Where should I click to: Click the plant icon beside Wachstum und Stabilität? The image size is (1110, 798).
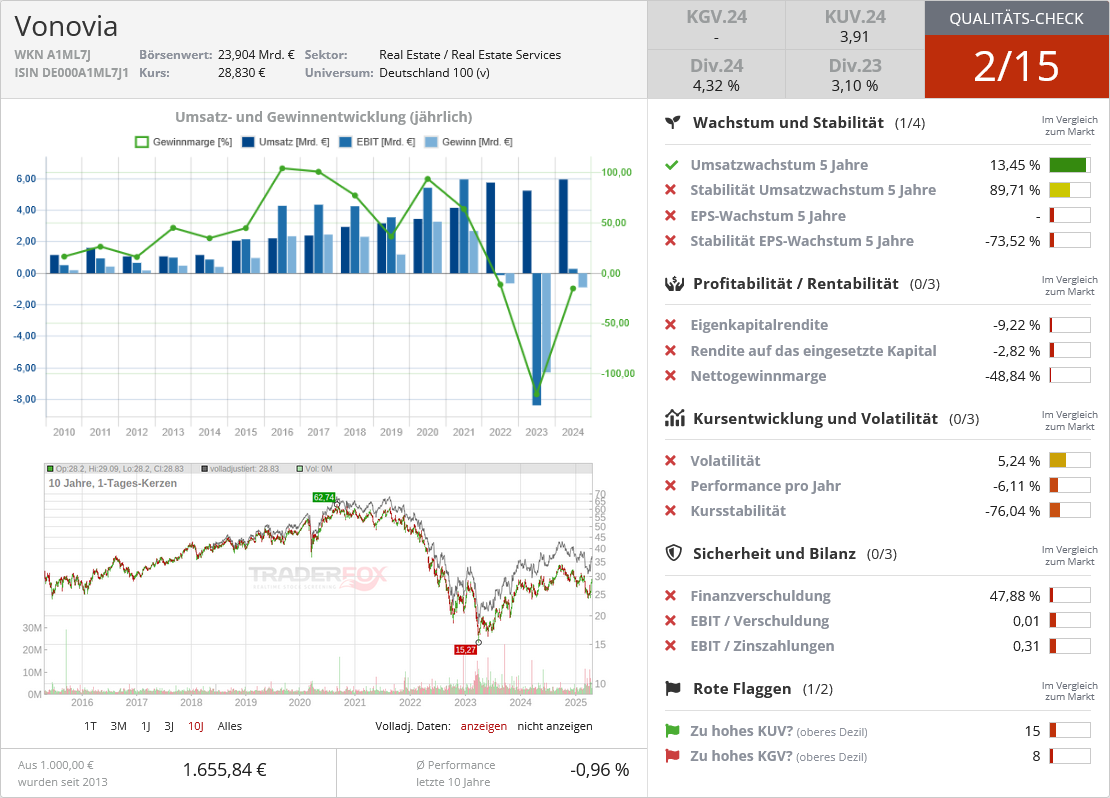coord(673,122)
